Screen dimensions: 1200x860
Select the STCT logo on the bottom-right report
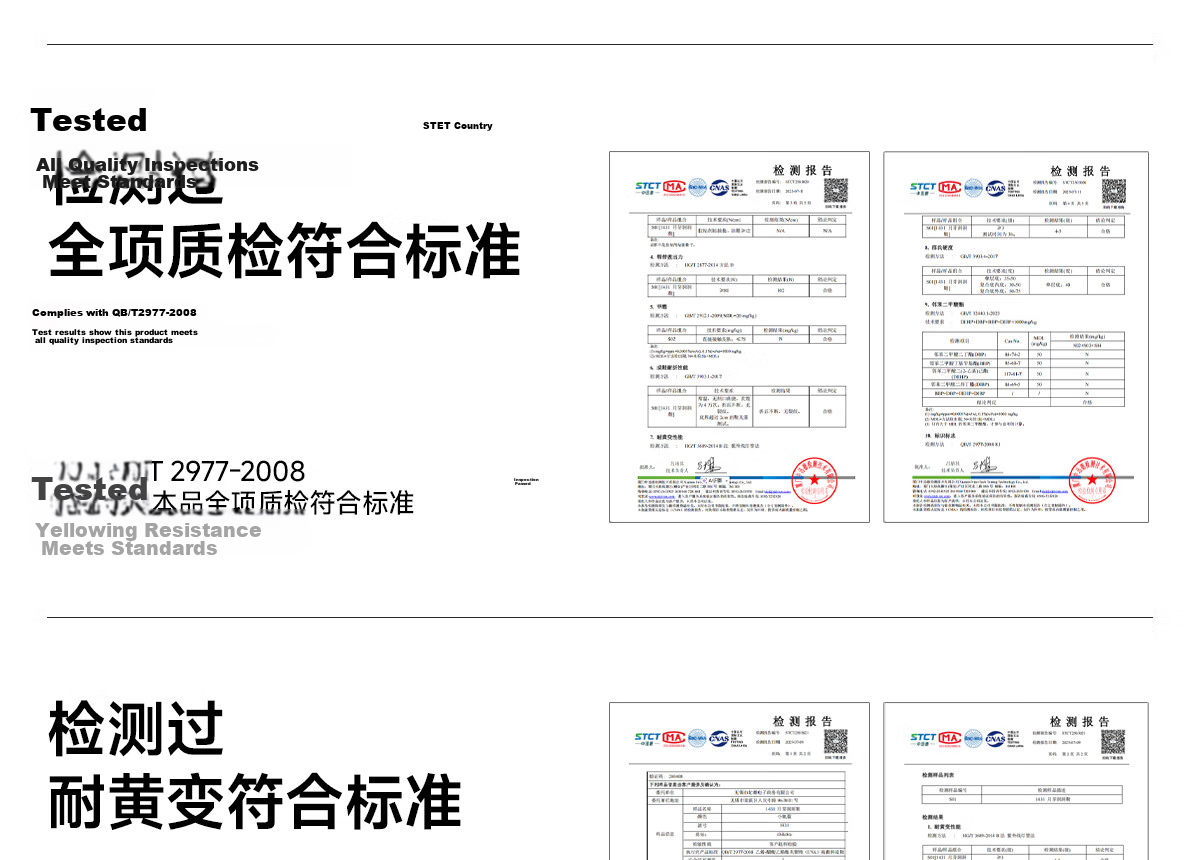tap(923, 738)
